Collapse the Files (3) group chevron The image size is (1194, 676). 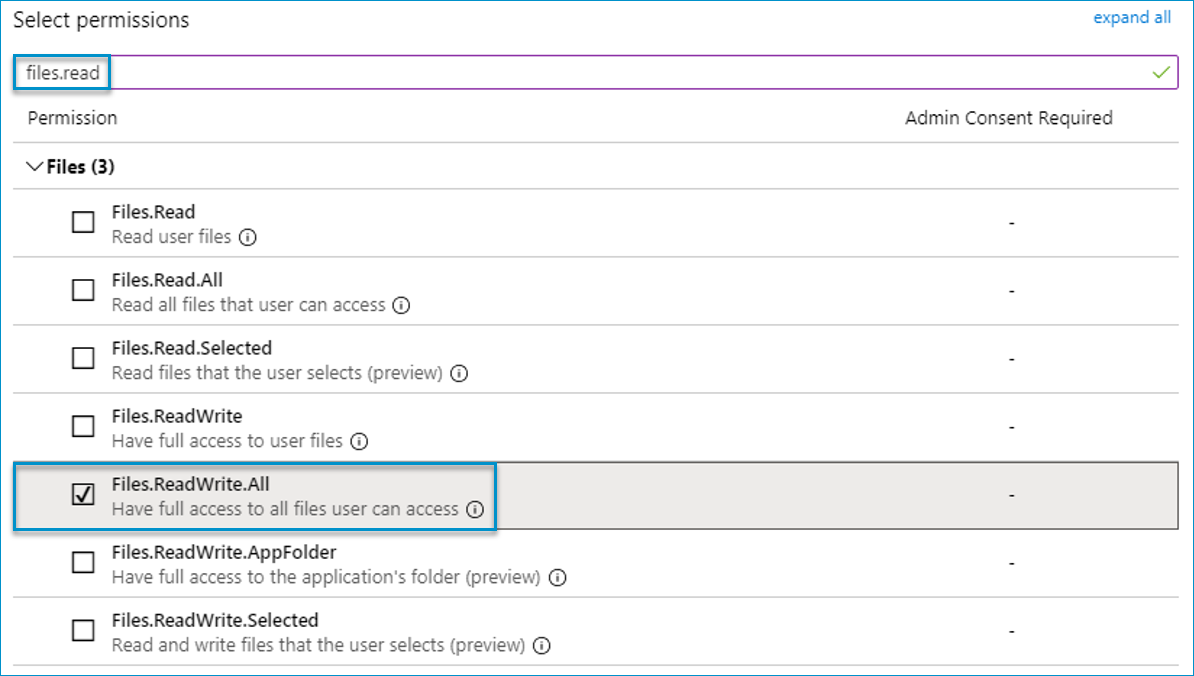(36, 167)
